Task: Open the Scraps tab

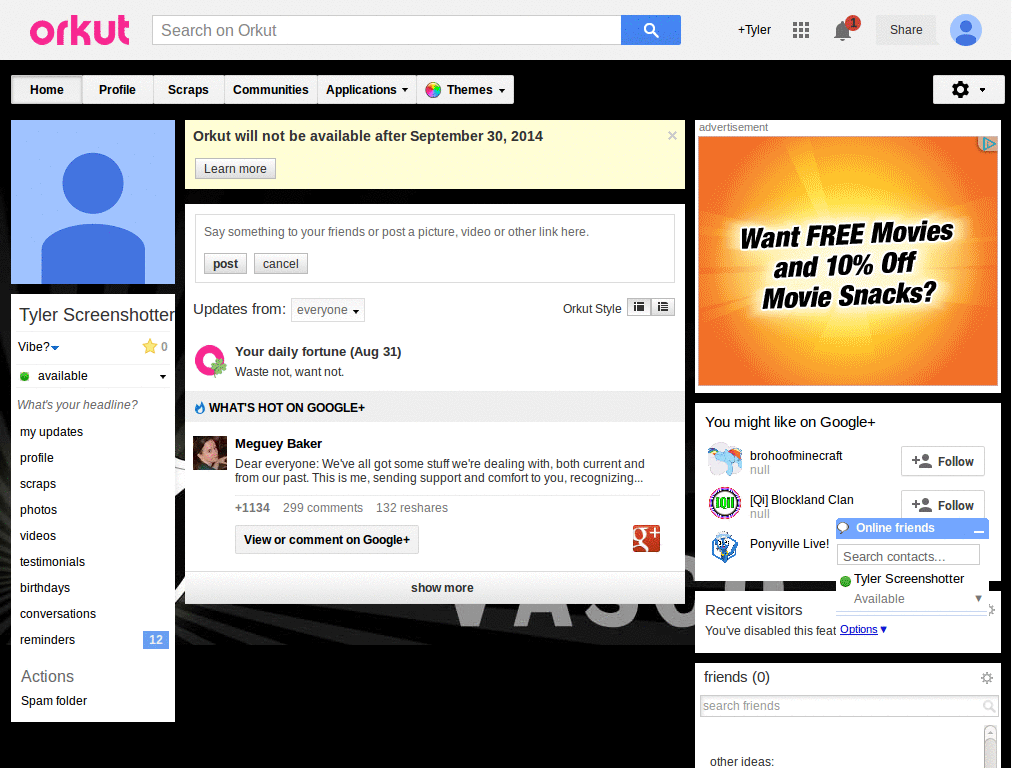Action: (x=188, y=89)
